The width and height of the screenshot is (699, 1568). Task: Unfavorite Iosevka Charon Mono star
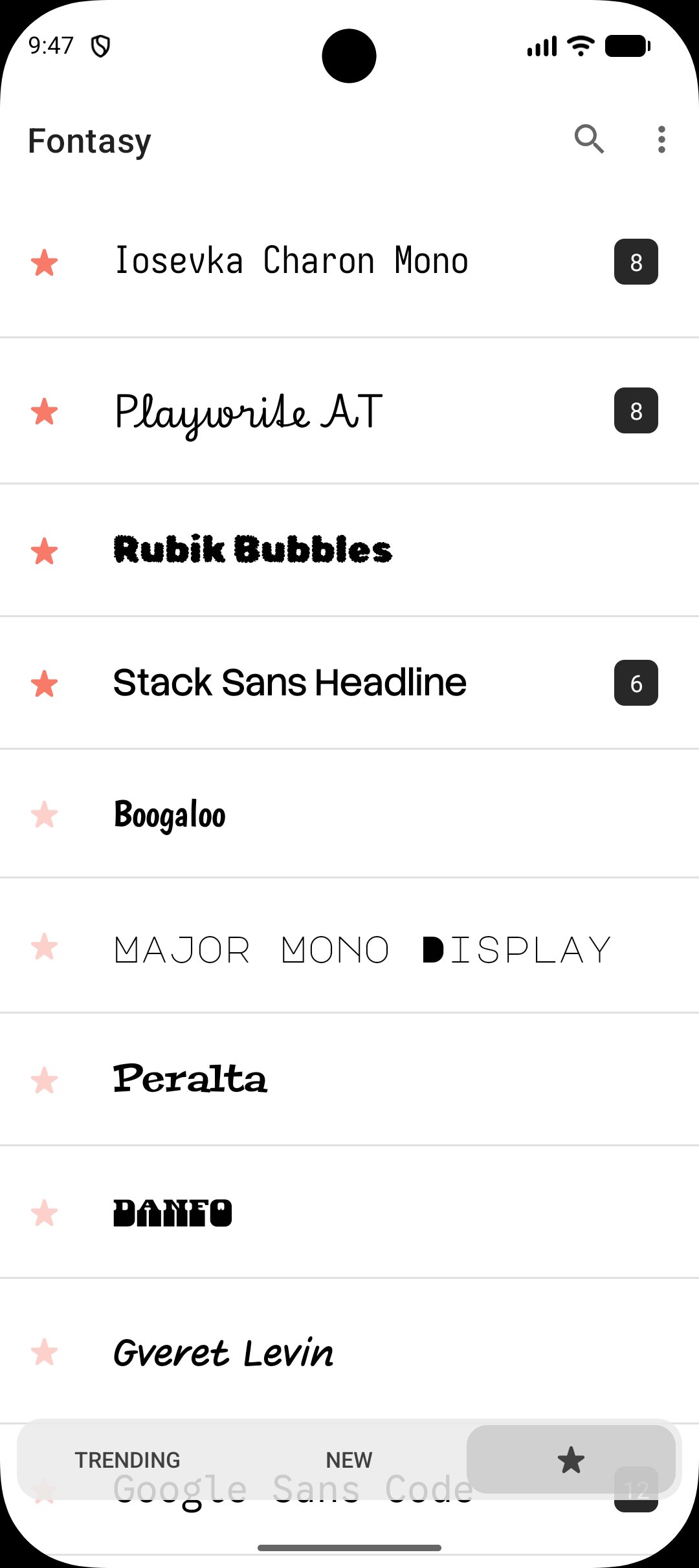coord(45,262)
